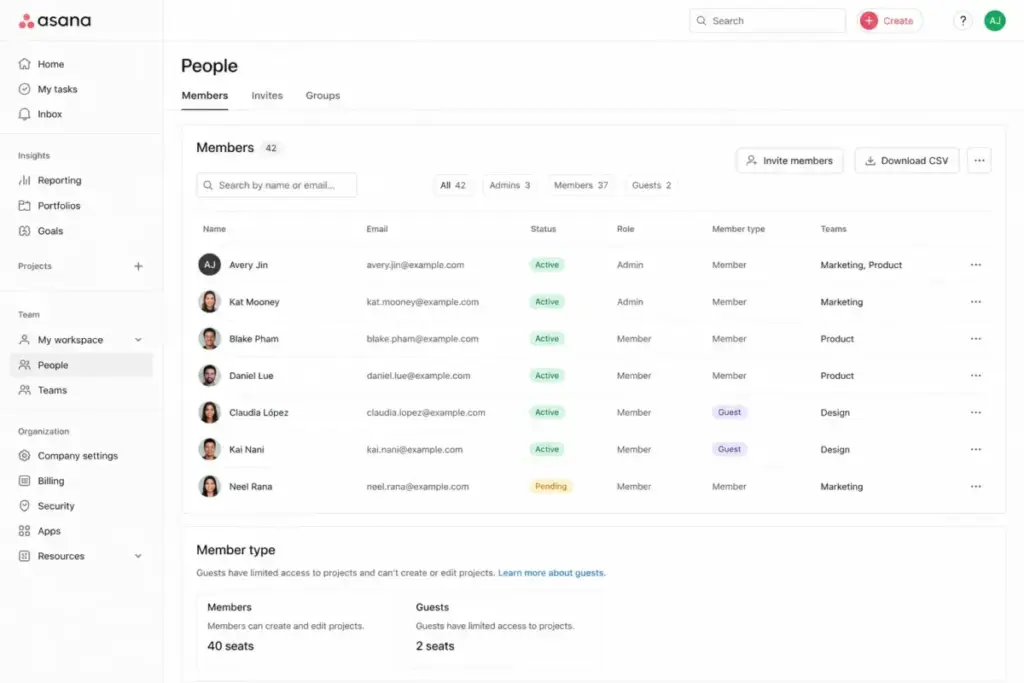This screenshot has width=1024, height=683.
Task: Open Billing page
Action: pyautogui.click(x=50, y=481)
